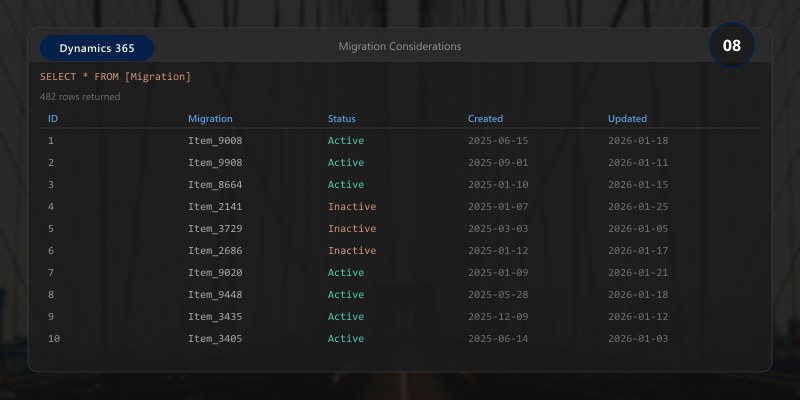Viewport: 800px width, 400px height.
Task: Click updated date 2026-01-15
Action: (x=638, y=184)
